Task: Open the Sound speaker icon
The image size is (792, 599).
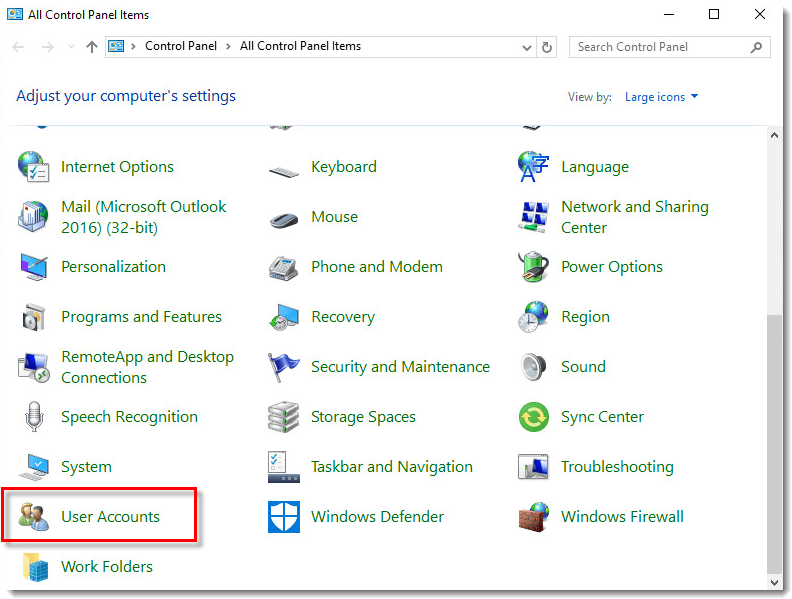Action: pyautogui.click(x=534, y=367)
